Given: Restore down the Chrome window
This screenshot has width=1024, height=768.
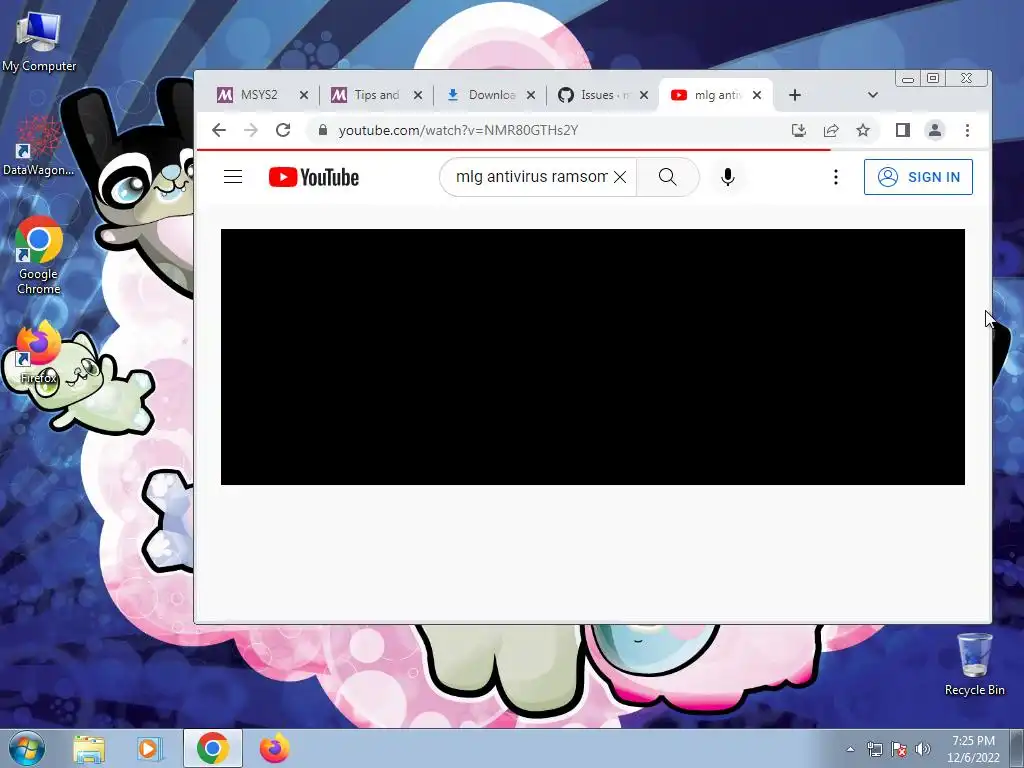Looking at the screenshot, I should 933,79.
